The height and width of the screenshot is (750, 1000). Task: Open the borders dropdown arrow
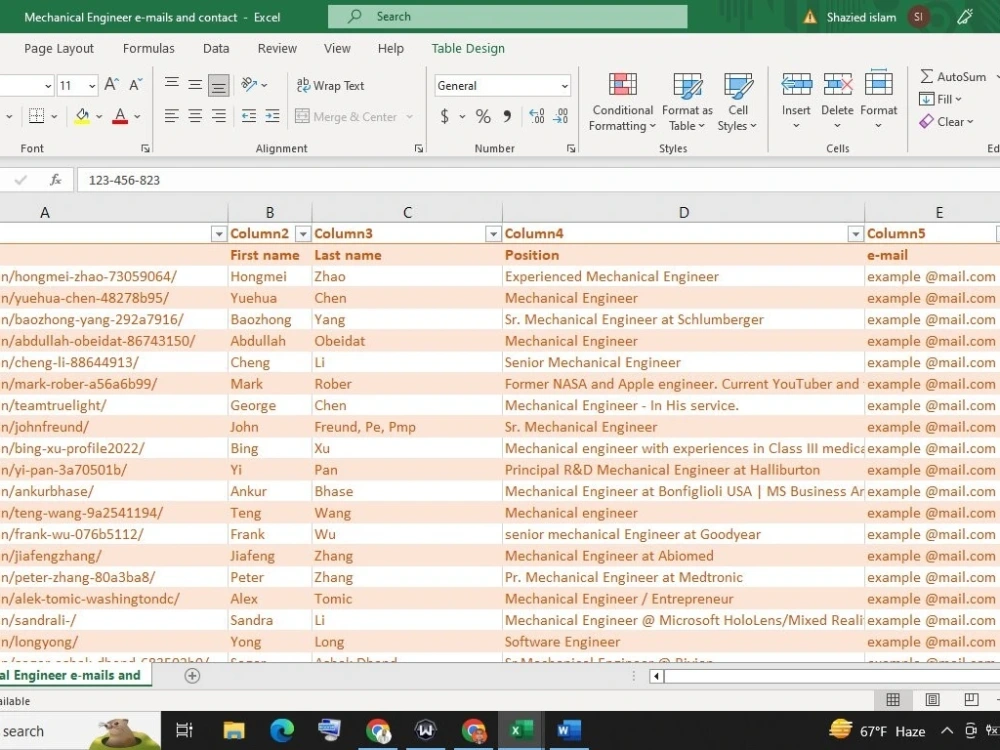(x=54, y=117)
